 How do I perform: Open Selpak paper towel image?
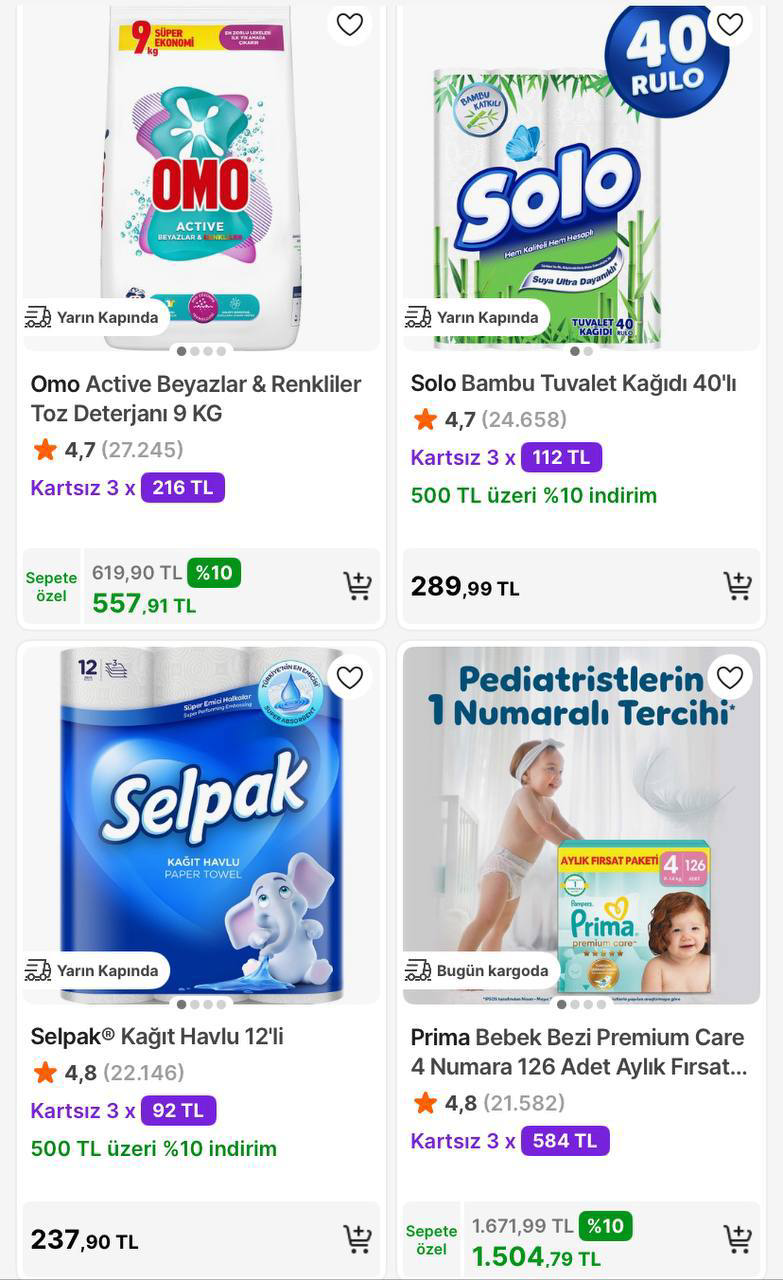[x=200, y=820]
